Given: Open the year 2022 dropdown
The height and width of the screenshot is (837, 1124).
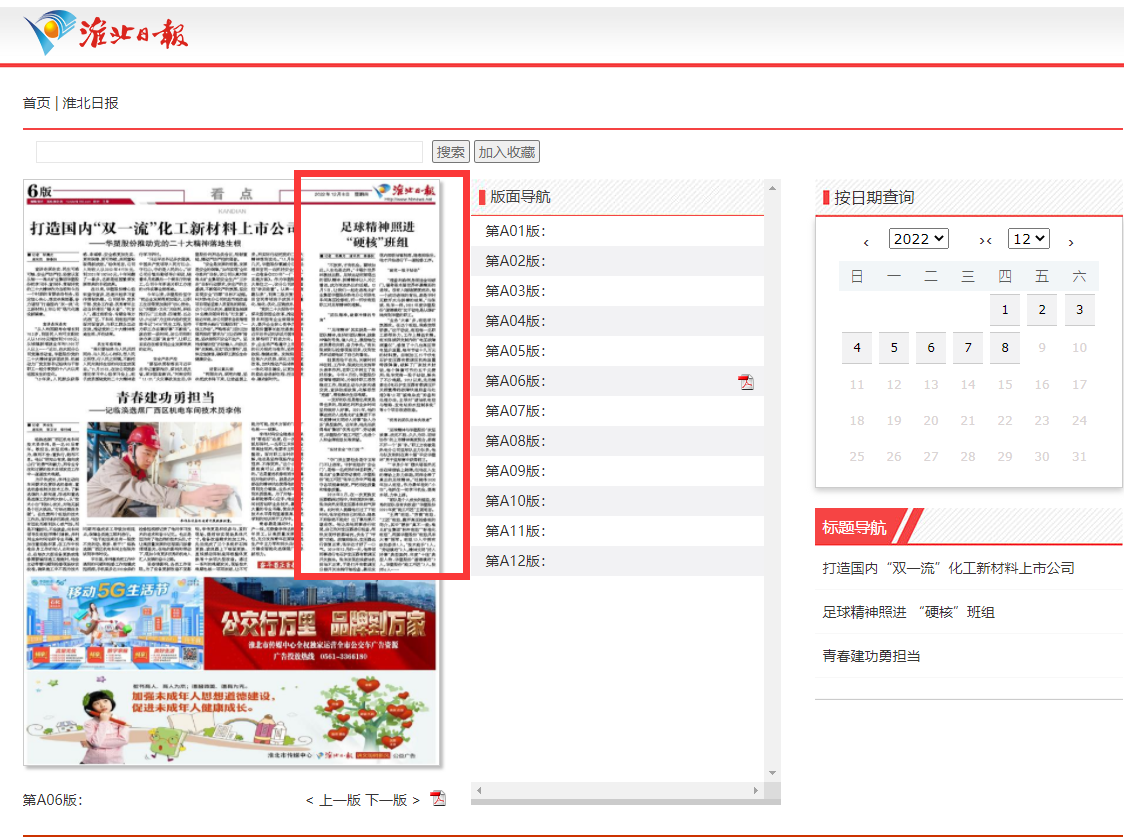Looking at the screenshot, I should (x=918, y=239).
